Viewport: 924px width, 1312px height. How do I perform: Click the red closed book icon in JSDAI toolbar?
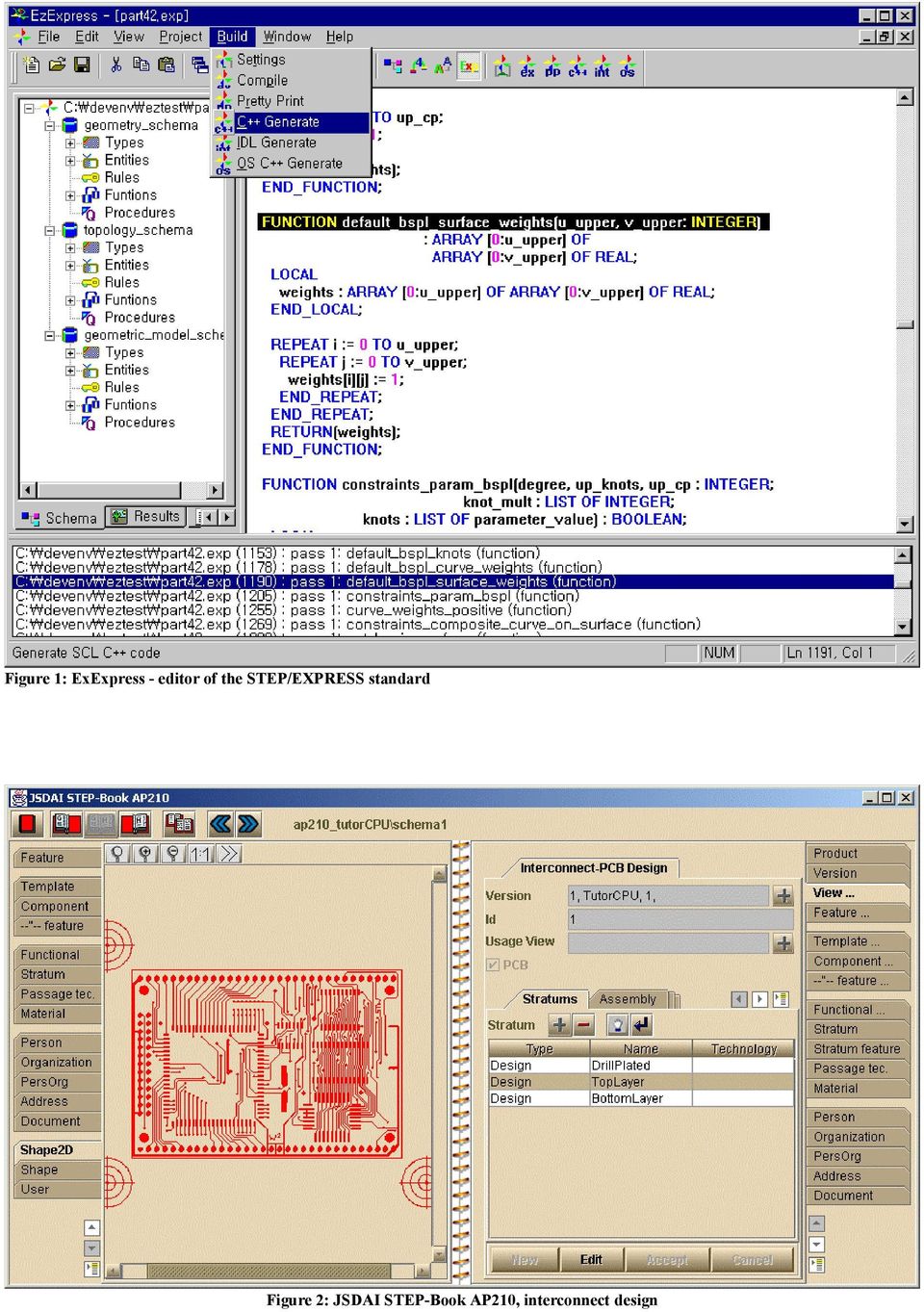click(27, 824)
